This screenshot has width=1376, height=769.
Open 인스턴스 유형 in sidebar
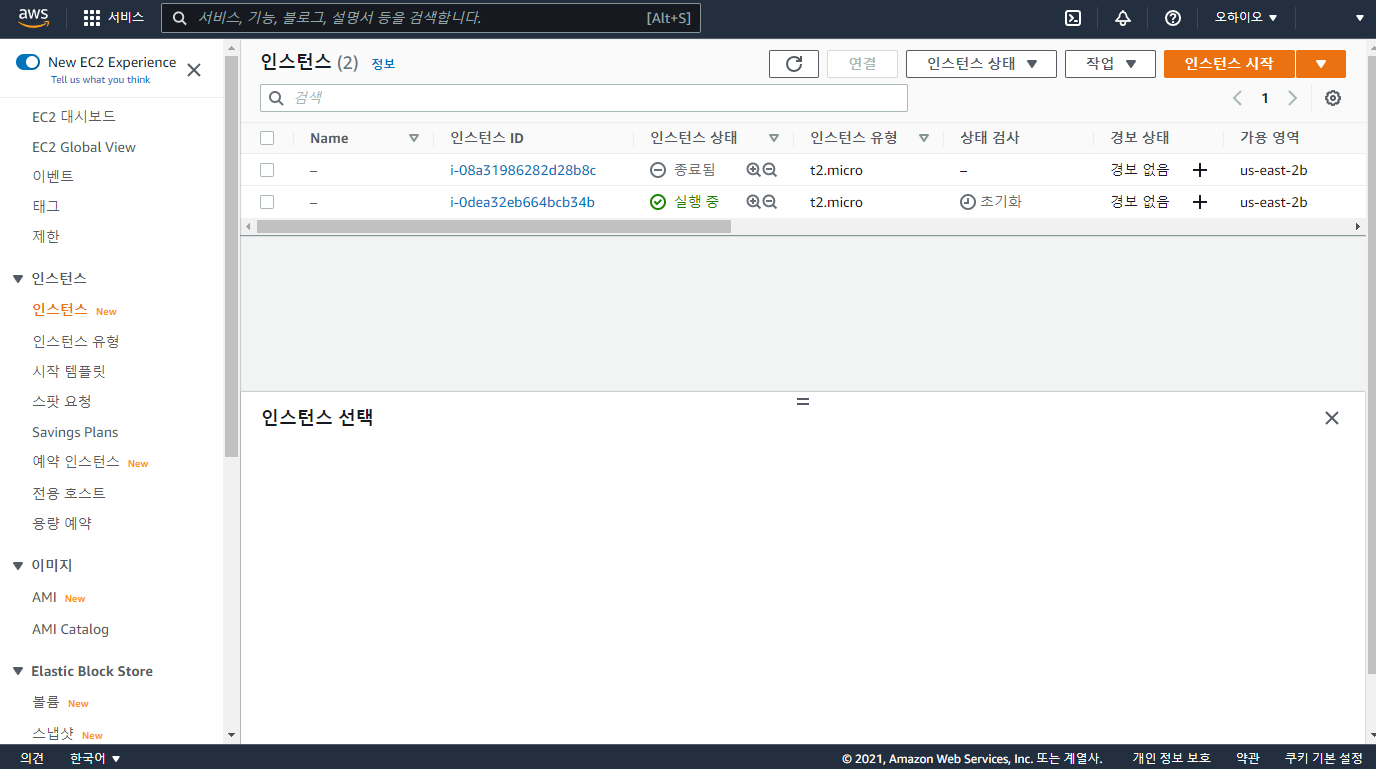pyautogui.click(x=76, y=341)
